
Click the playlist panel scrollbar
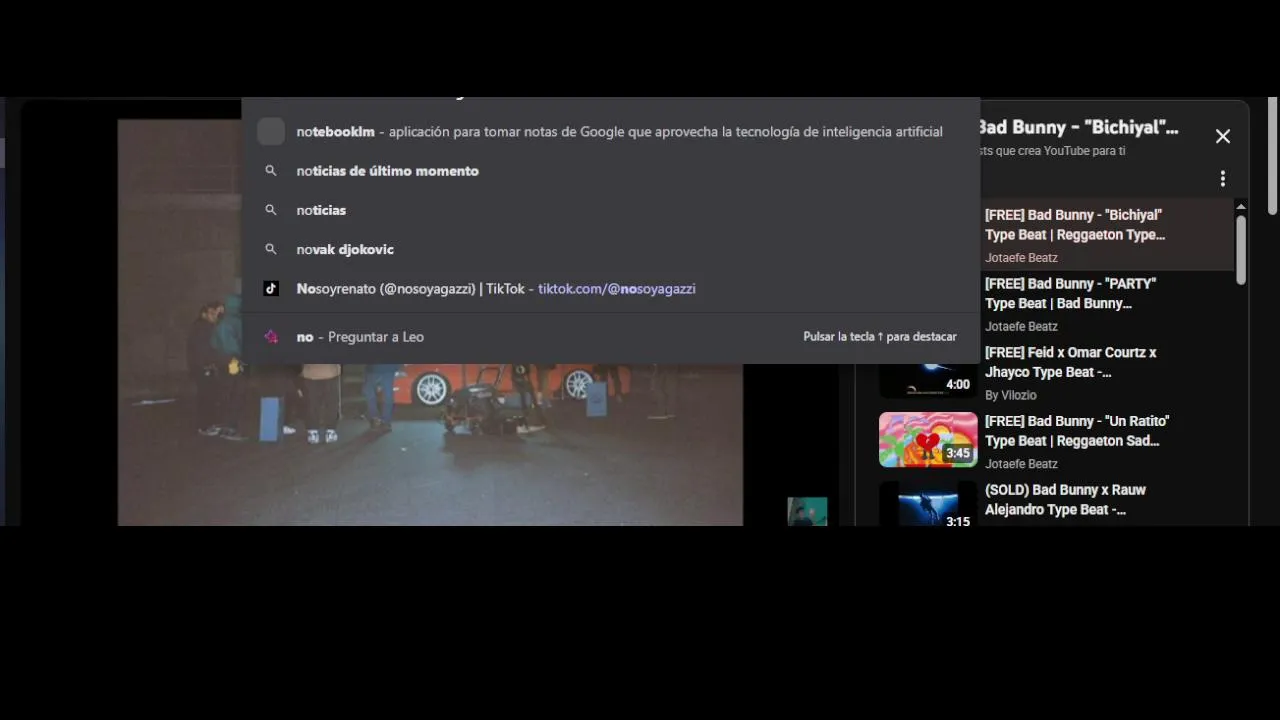pyautogui.click(x=1241, y=250)
